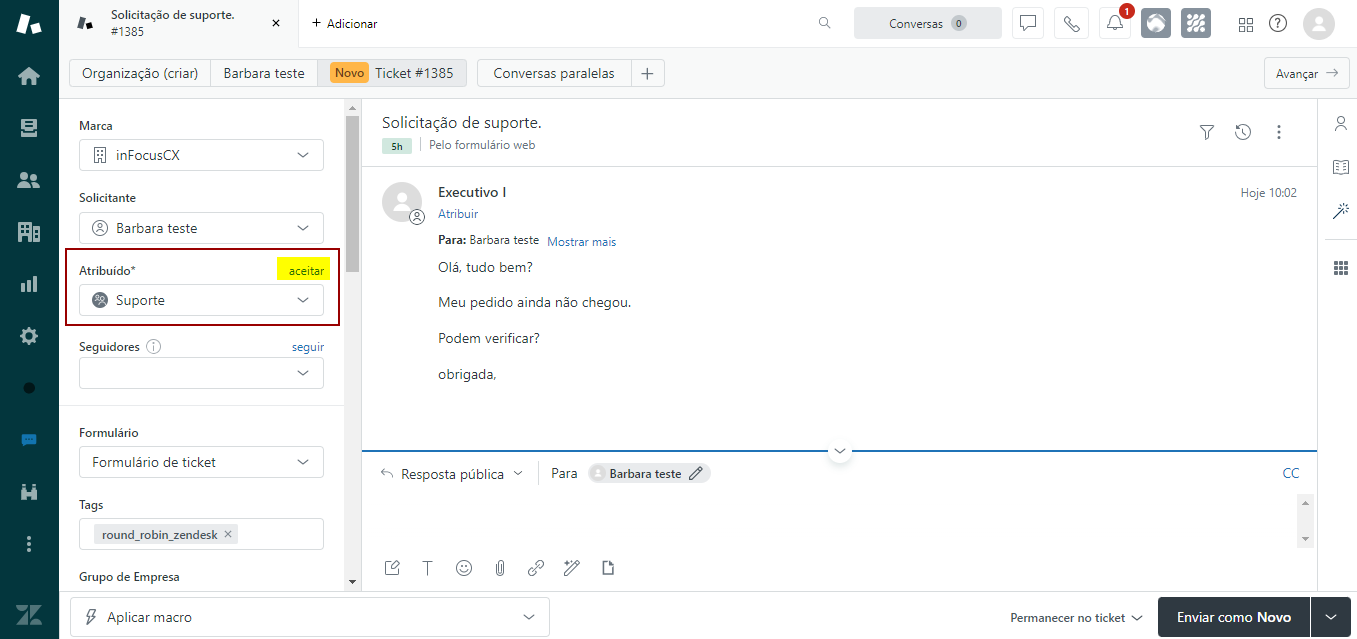Open the Permanecer no ticket dropdown

point(1076,618)
